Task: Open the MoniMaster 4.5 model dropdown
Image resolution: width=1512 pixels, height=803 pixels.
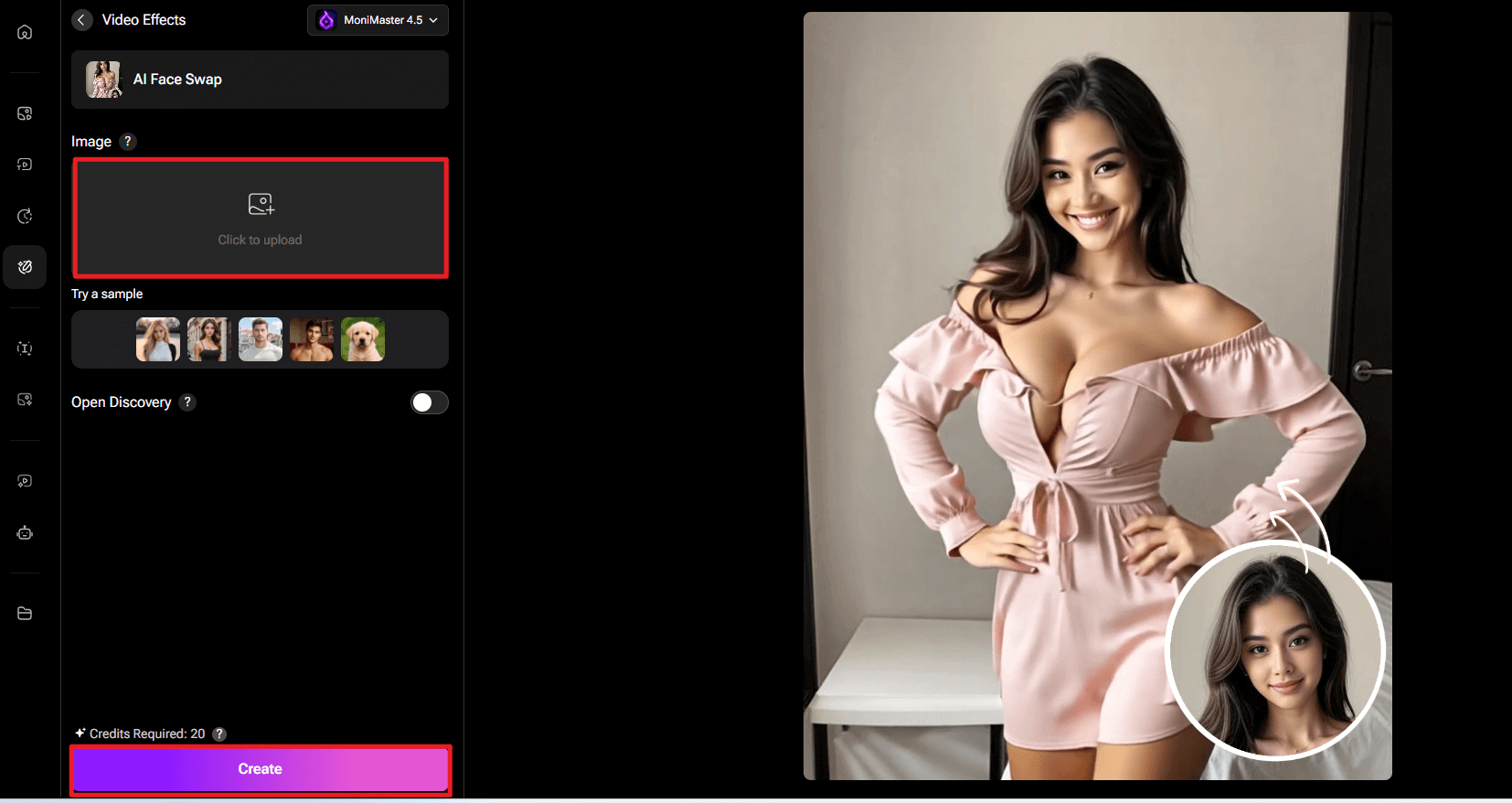Action: pyautogui.click(x=378, y=20)
